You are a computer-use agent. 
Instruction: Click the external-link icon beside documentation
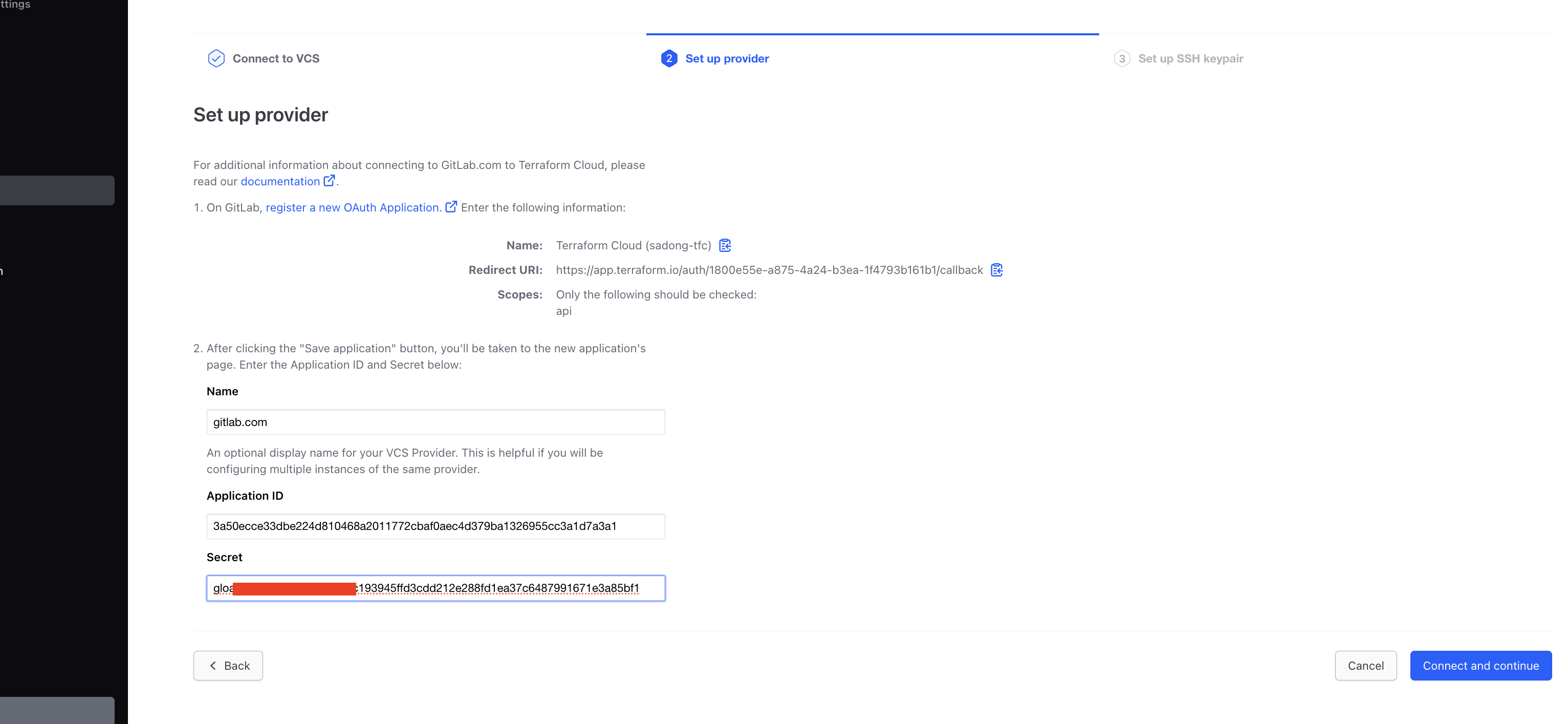coord(329,181)
